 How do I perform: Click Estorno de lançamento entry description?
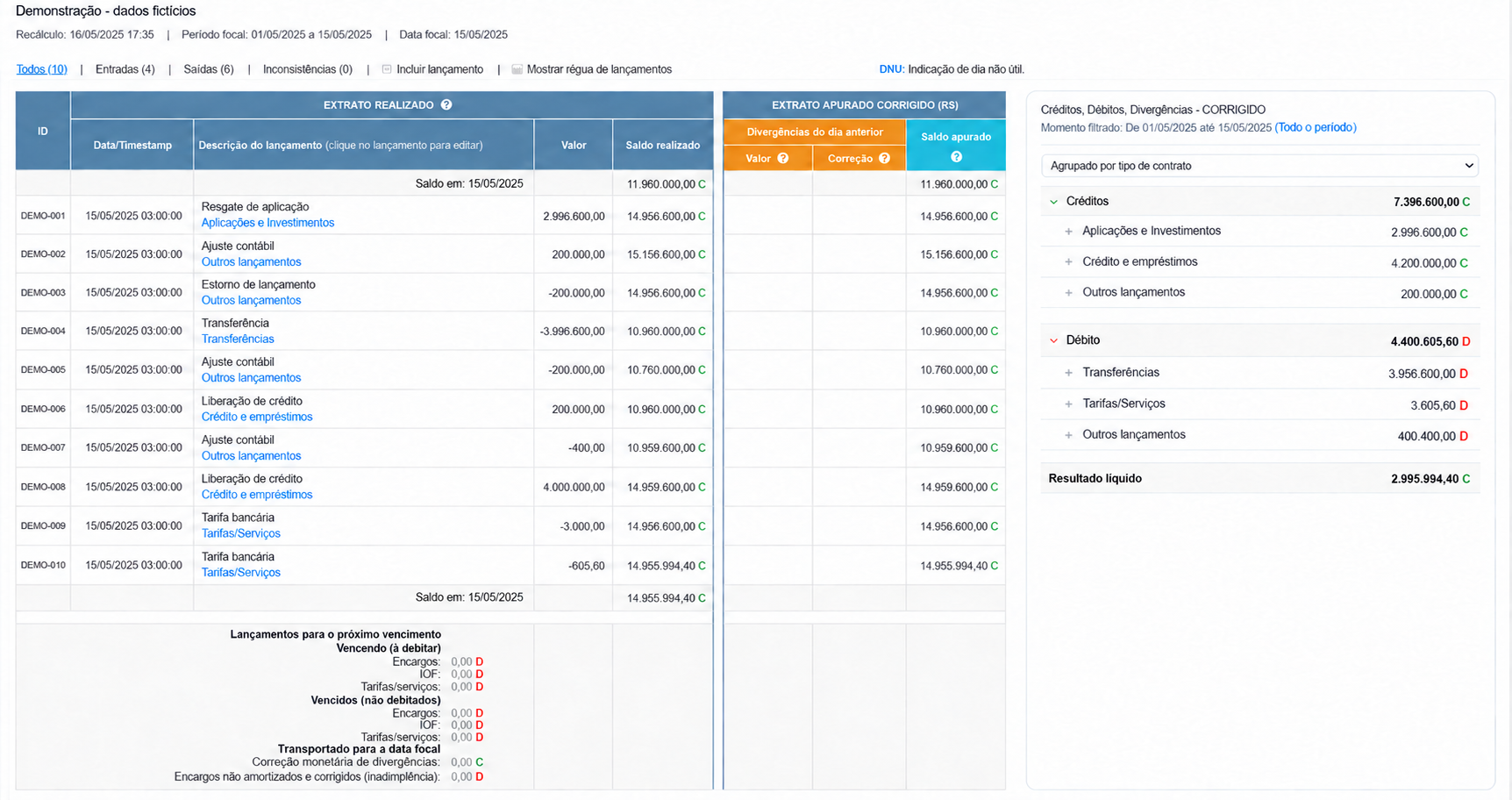tap(259, 285)
